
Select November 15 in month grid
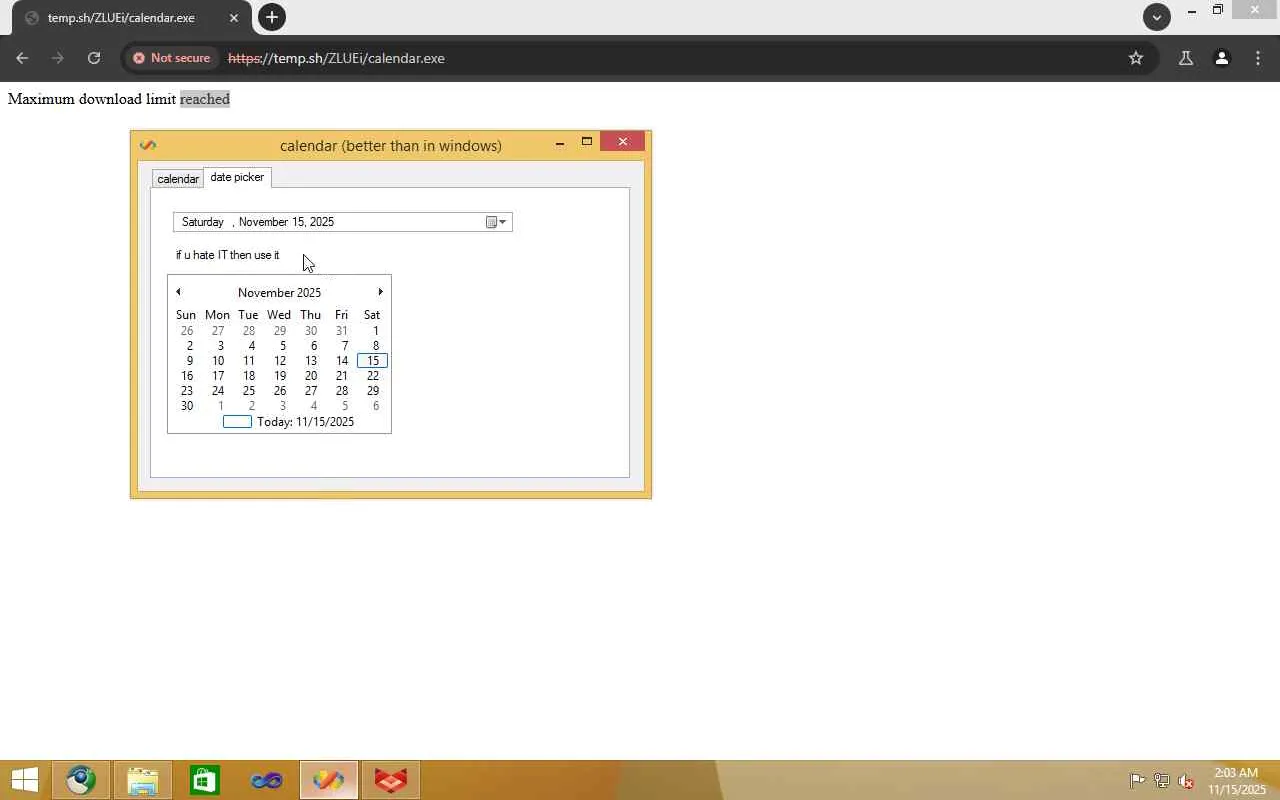click(372, 361)
